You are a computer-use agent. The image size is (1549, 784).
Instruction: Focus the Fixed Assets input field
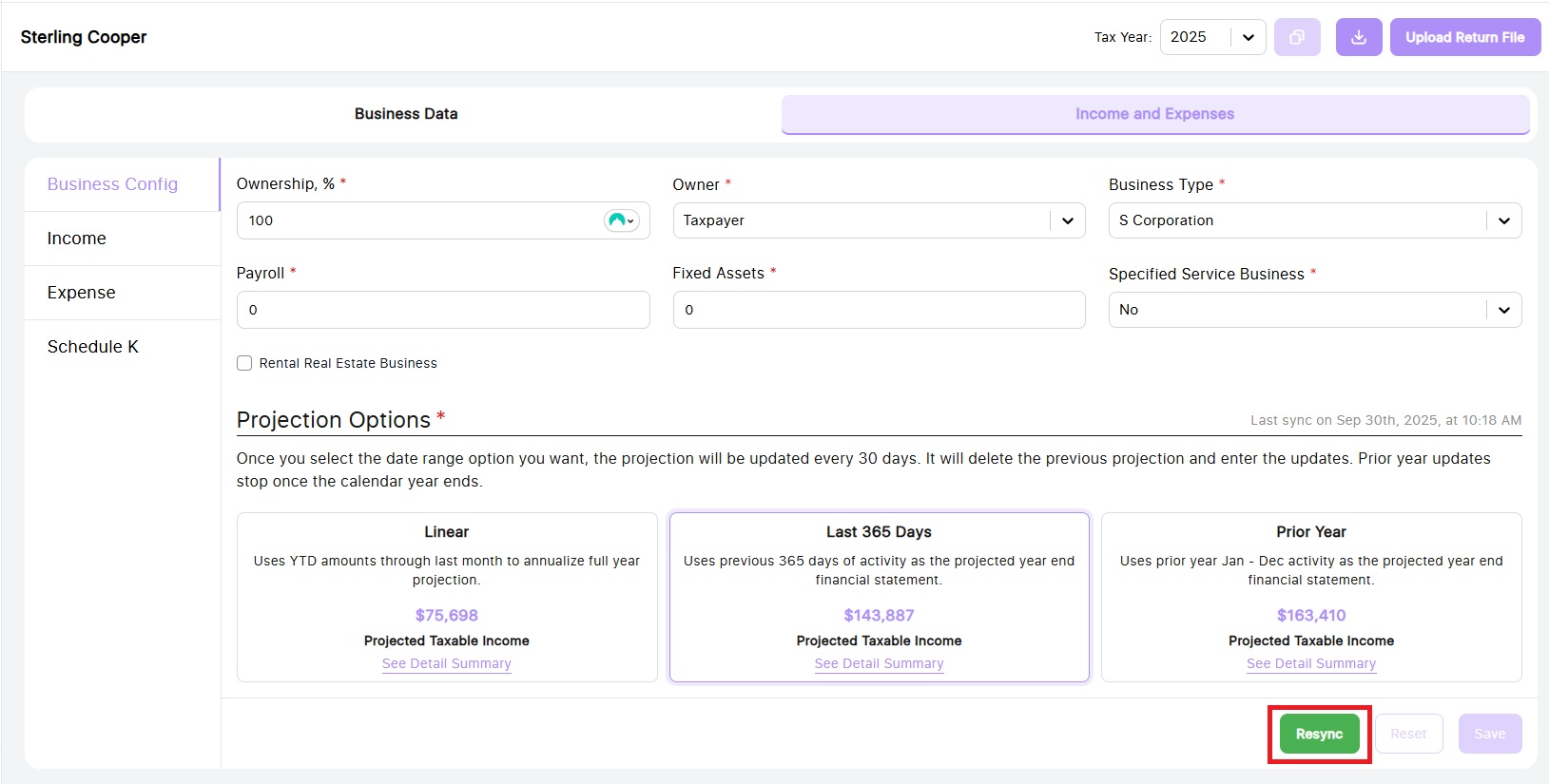click(878, 310)
